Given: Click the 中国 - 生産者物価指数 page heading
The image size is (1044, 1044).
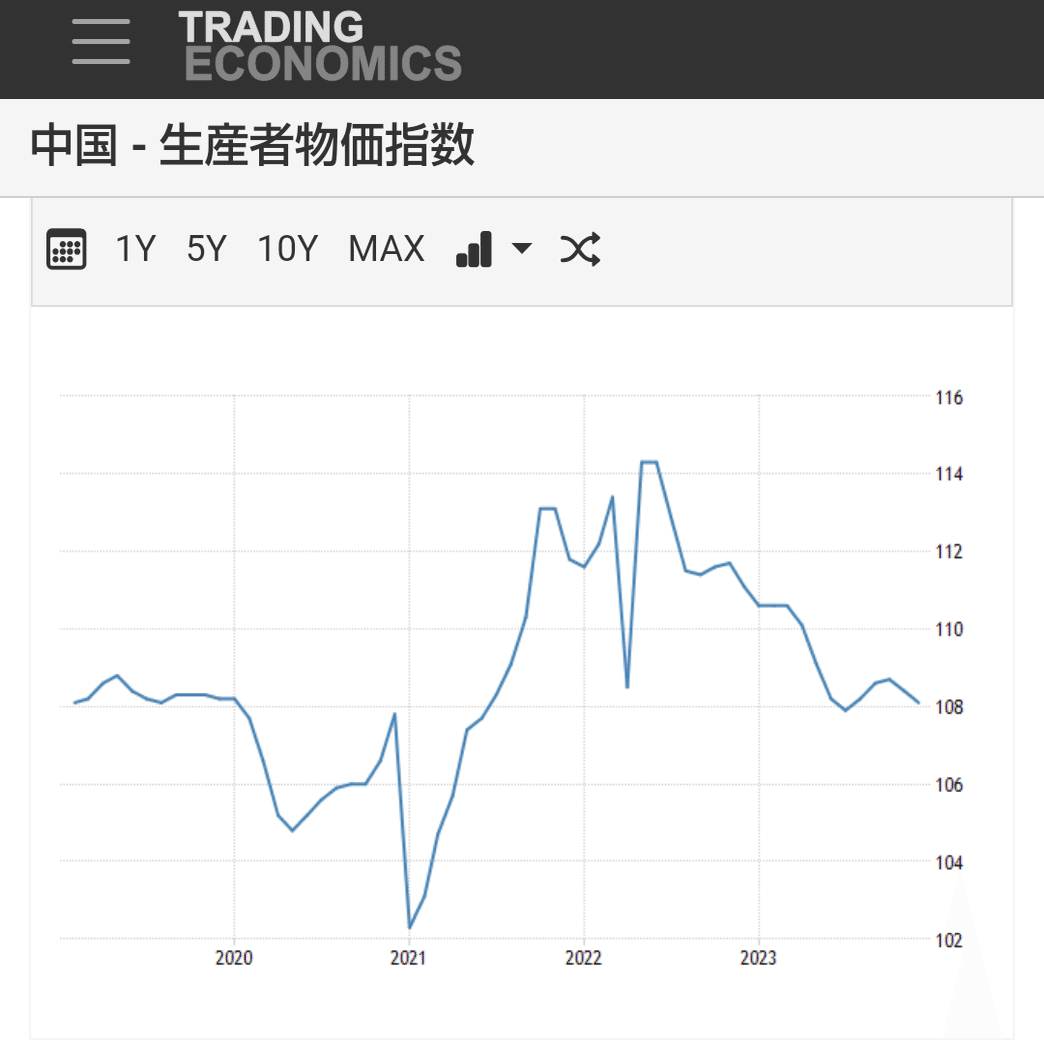Looking at the screenshot, I should 252,145.
